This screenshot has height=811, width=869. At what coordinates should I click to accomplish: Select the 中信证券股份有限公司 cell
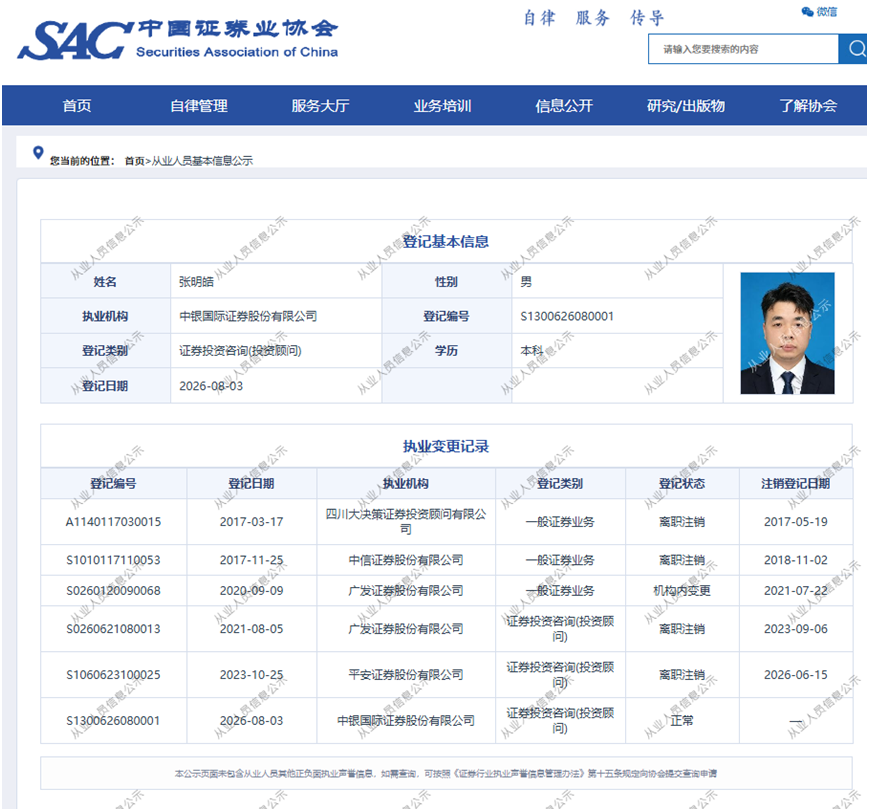click(x=406, y=560)
